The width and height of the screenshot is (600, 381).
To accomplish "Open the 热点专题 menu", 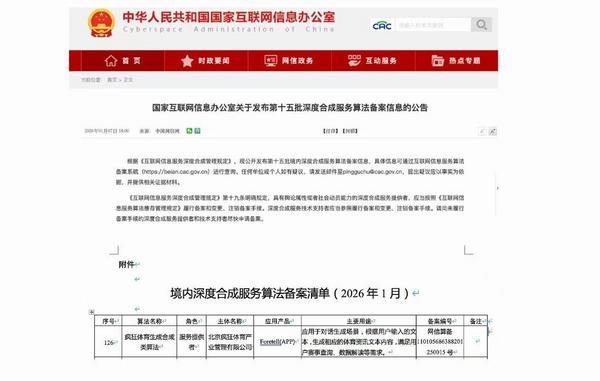I will coord(456,60).
